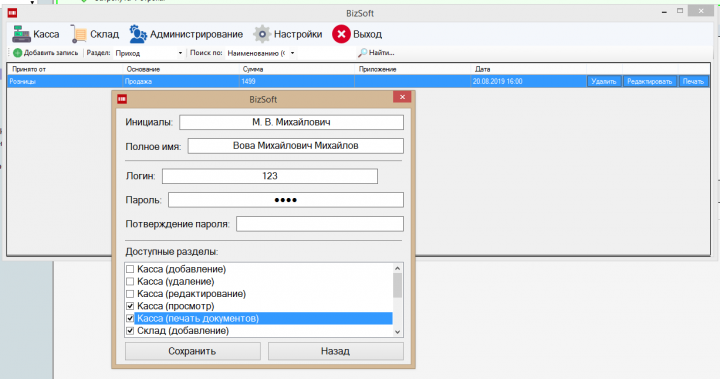Enable the Касса (добавление) checkbox
Image resolution: width=720 pixels, height=379 pixels.
tap(130, 269)
